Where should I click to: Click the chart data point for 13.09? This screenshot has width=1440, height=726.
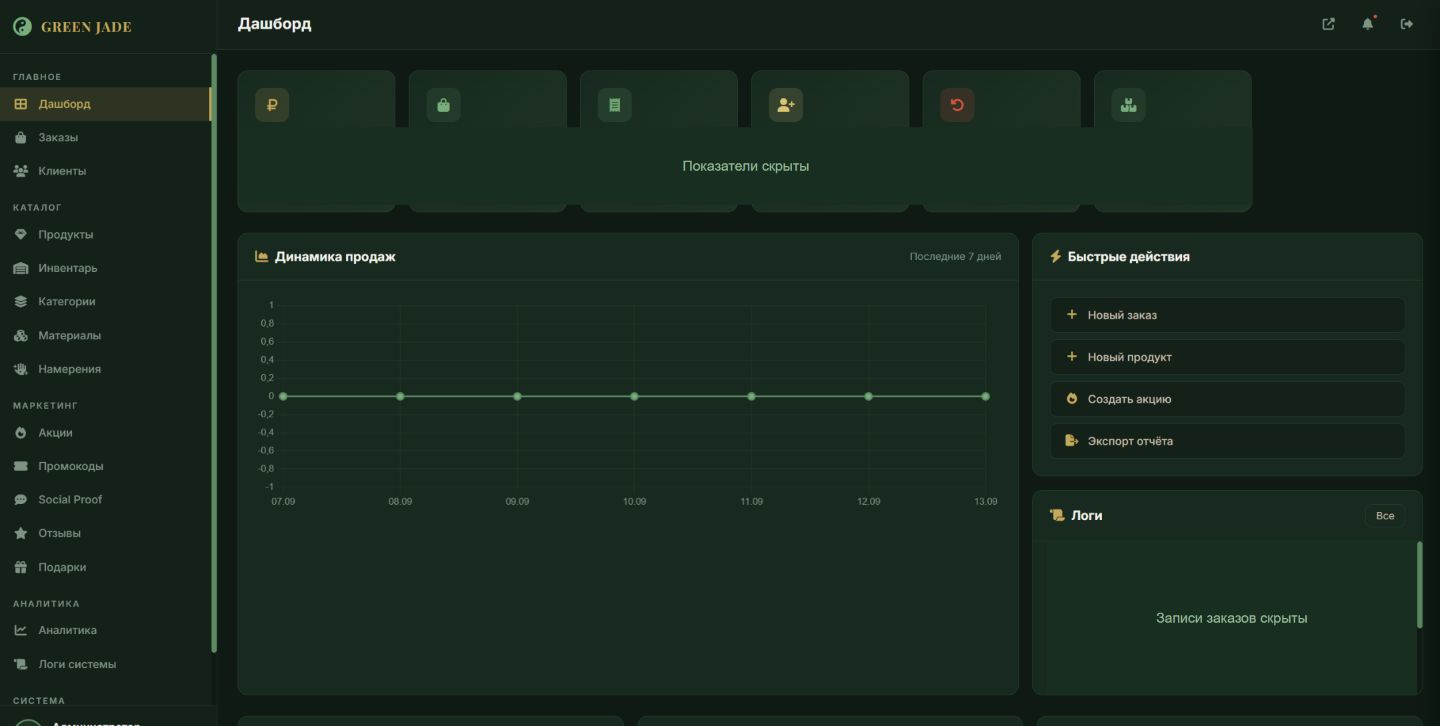coord(985,397)
